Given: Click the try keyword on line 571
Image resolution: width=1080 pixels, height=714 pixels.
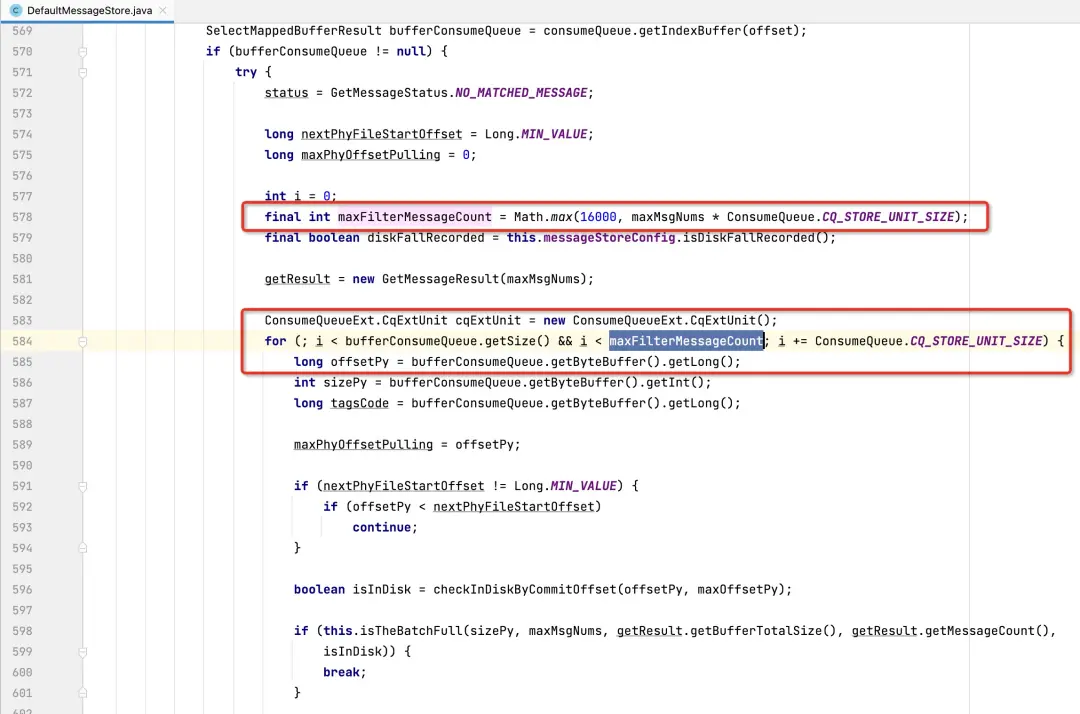Looking at the screenshot, I should 246,72.
